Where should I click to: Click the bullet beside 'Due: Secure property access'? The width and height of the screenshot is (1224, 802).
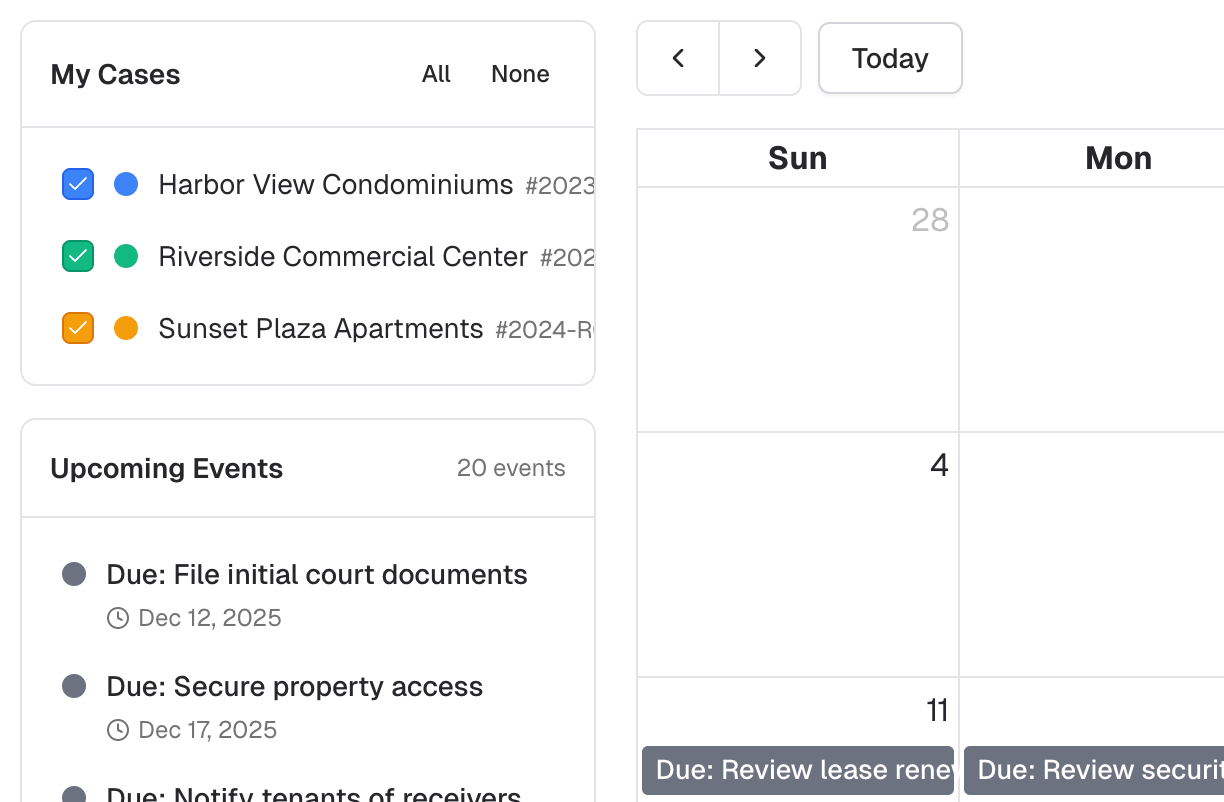(74, 686)
